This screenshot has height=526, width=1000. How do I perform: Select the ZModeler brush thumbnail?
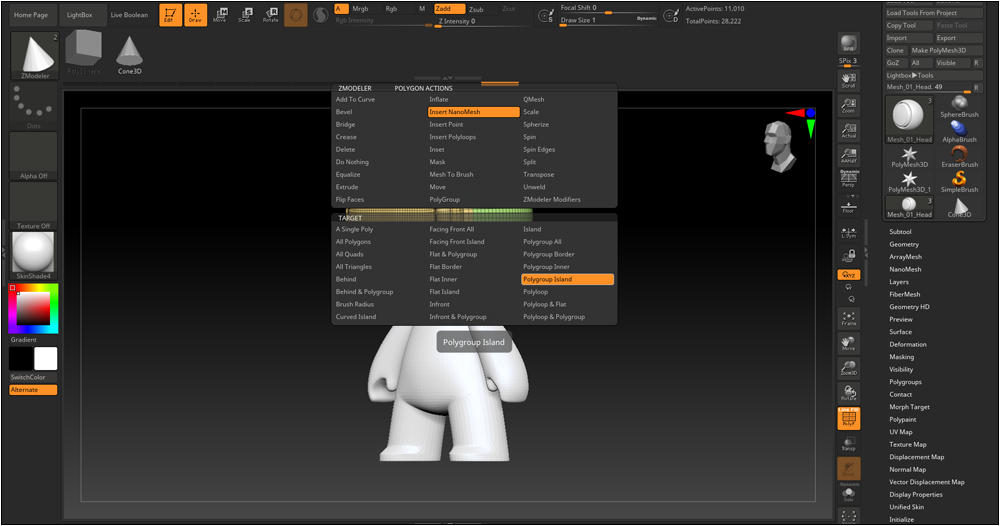(x=34, y=55)
